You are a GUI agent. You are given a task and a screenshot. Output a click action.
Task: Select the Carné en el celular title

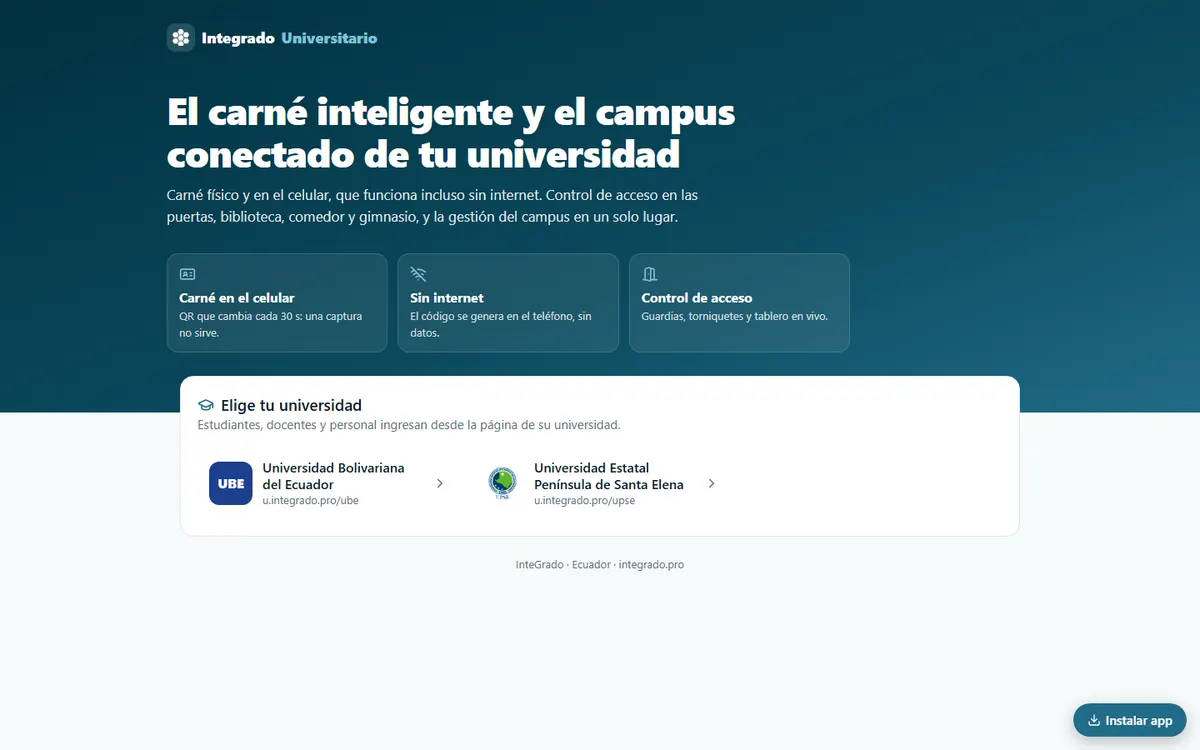pos(237,298)
